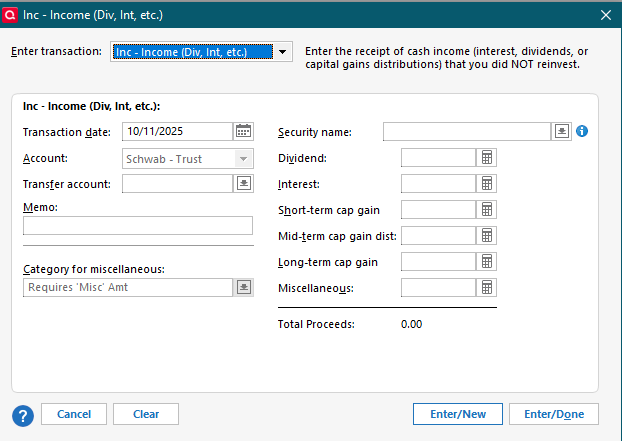Click the blue help question mark icon
The image size is (622, 441).
[x=23, y=415]
